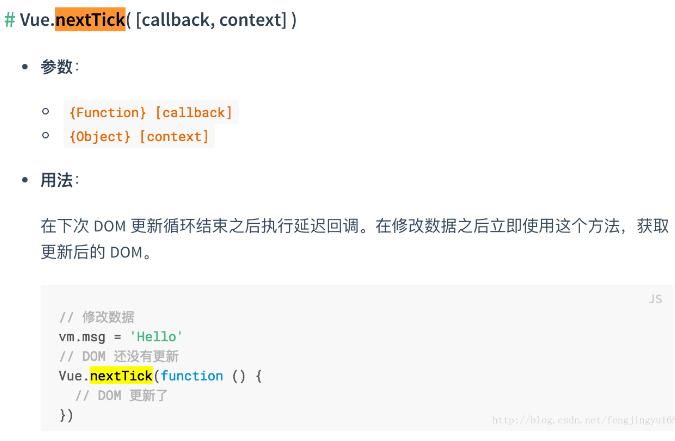Click the {Function} [callback] parameter code
675x441 pixels.
tap(150, 112)
